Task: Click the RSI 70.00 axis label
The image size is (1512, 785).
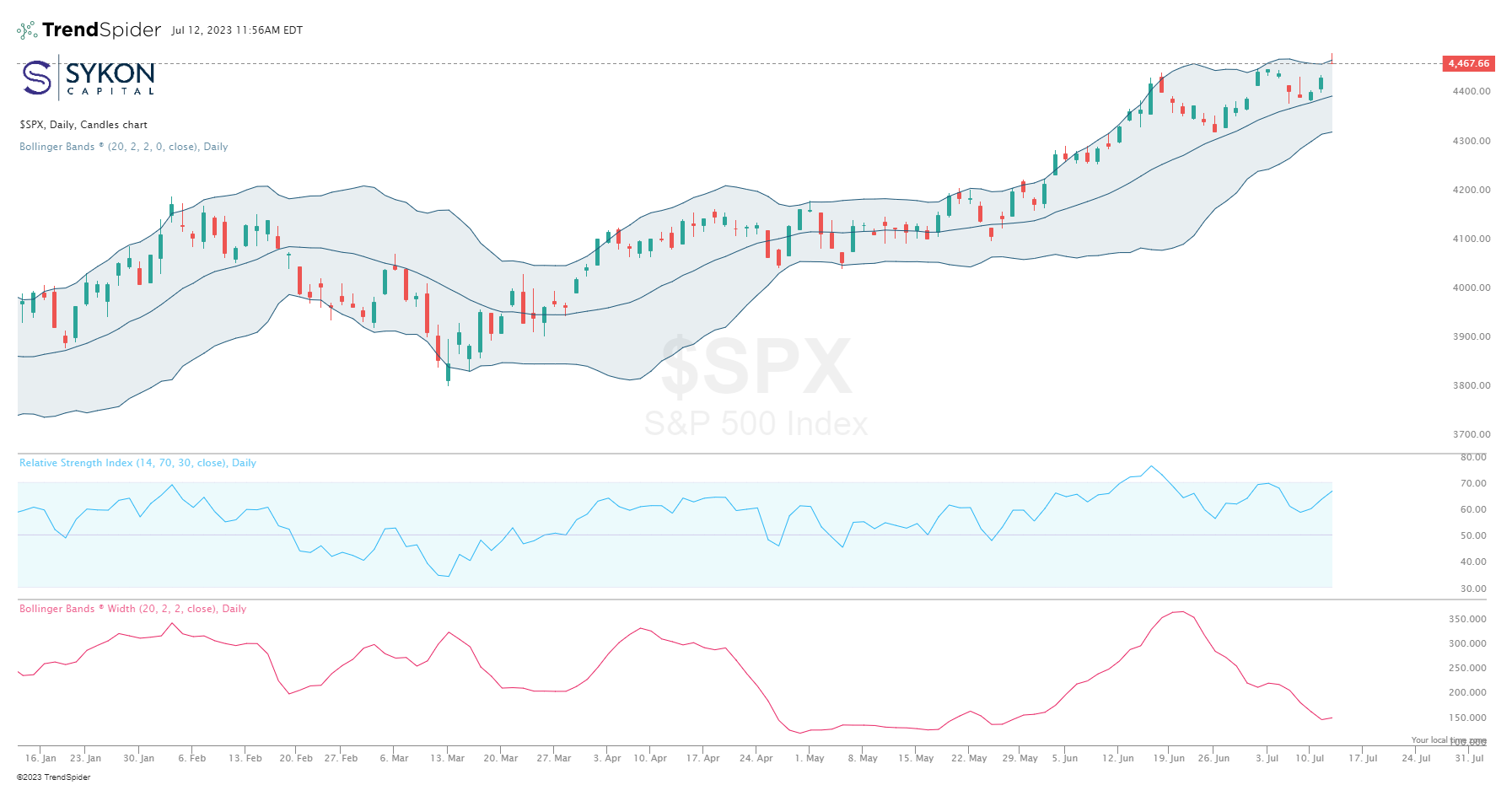Action: 1473,483
